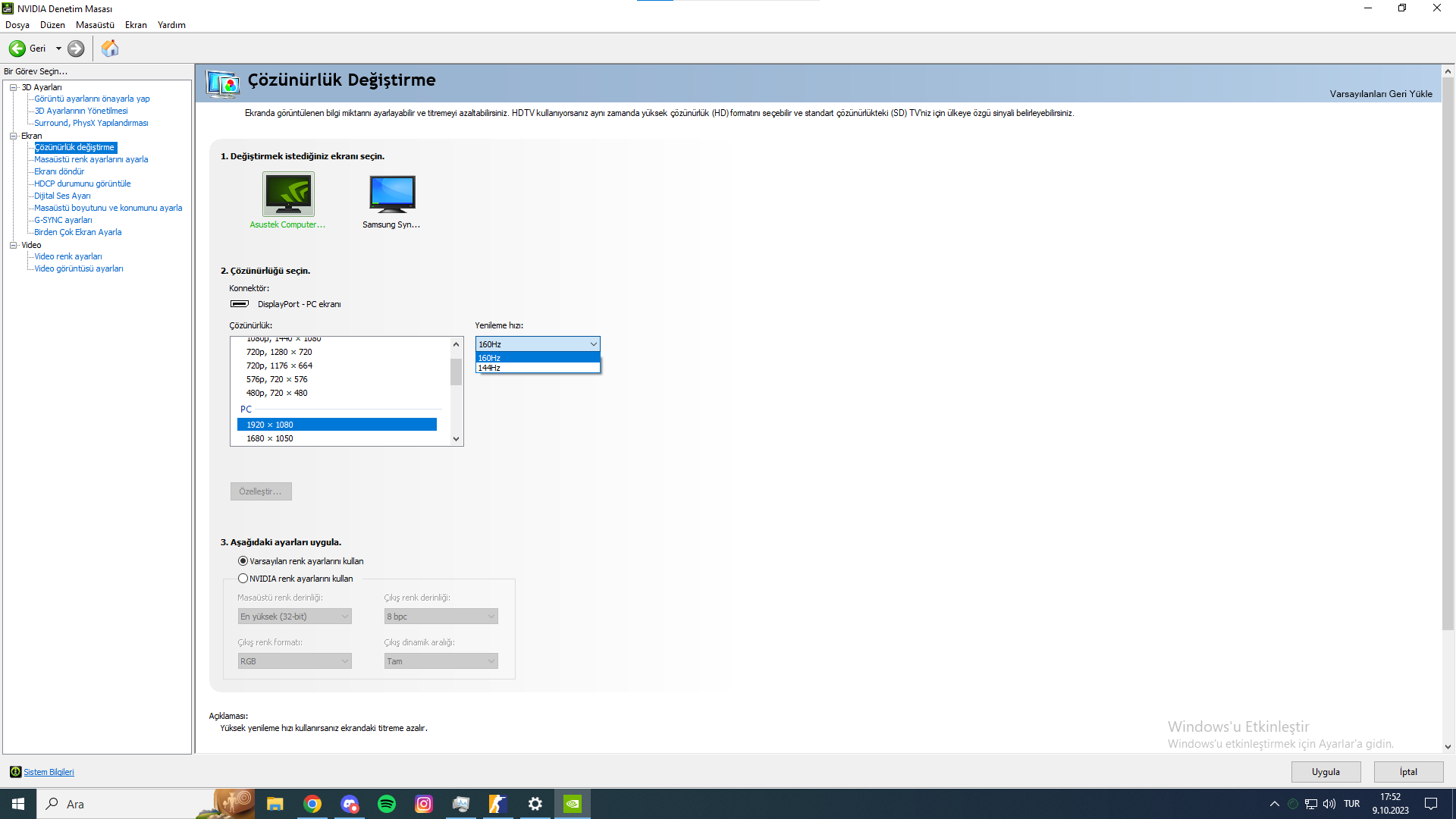Select Varsayılan renk ayarlarını kullan radio

click(x=243, y=561)
